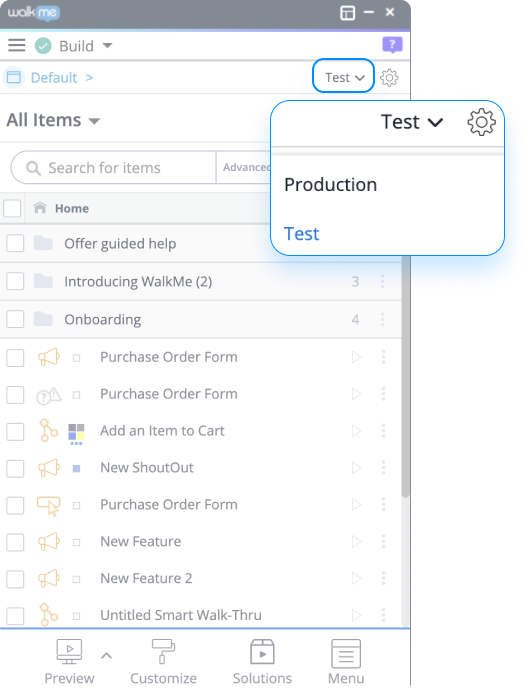This screenshot has width=530, height=693.
Task: Click the Menu icon in bottom bar
Action: (346, 653)
